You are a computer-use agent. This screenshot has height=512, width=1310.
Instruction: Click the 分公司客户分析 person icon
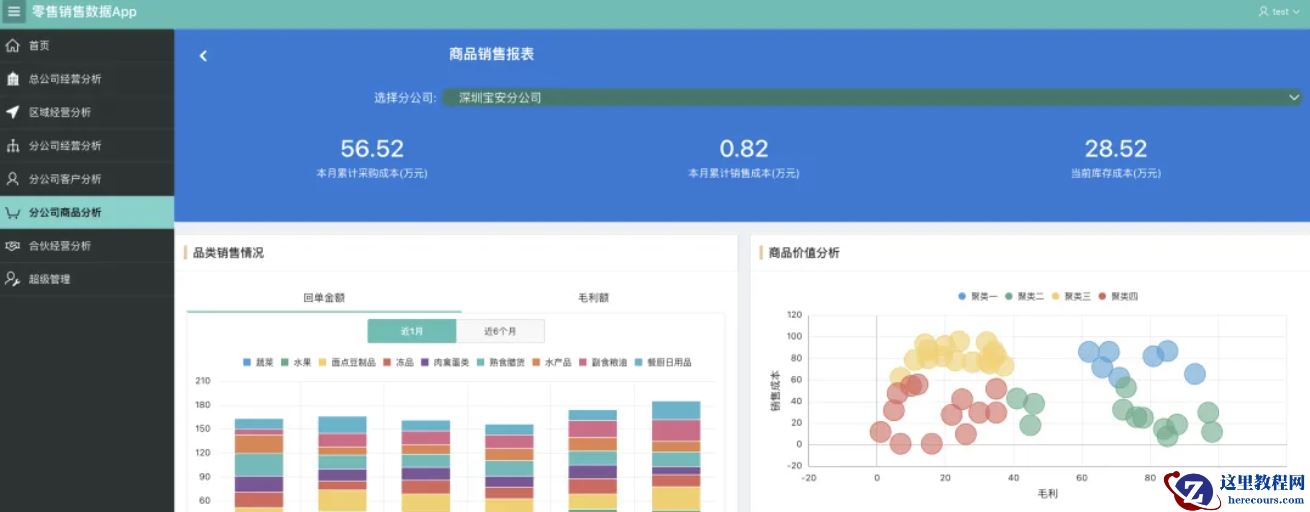[x=13, y=179]
